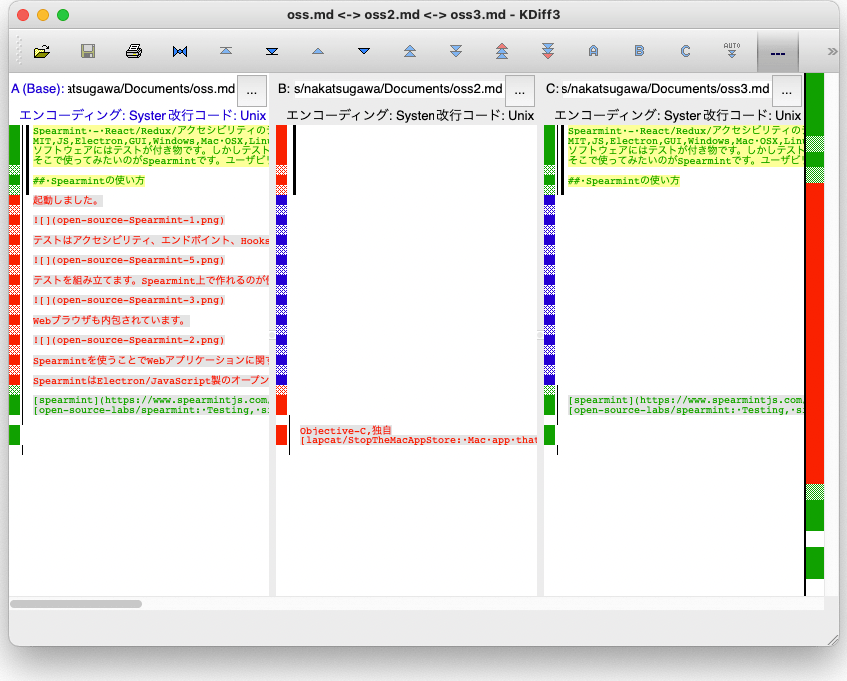This screenshot has width=847, height=681.
Task: Click the Save floppy disk icon
Action: tap(88, 51)
